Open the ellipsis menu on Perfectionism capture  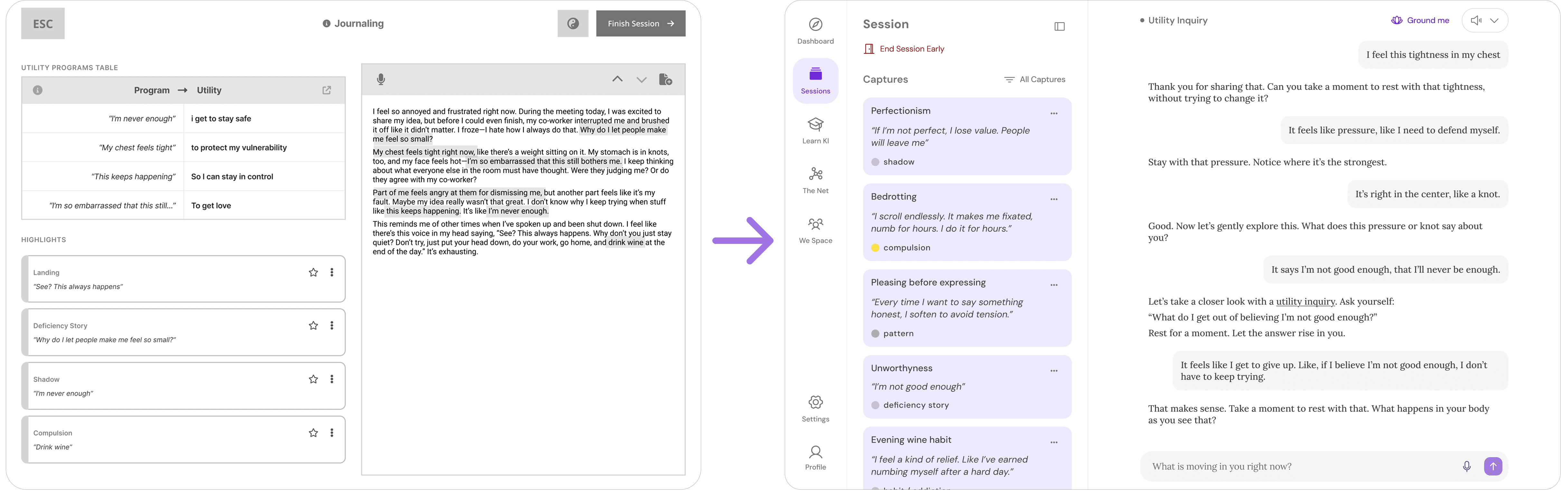tap(1054, 113)
